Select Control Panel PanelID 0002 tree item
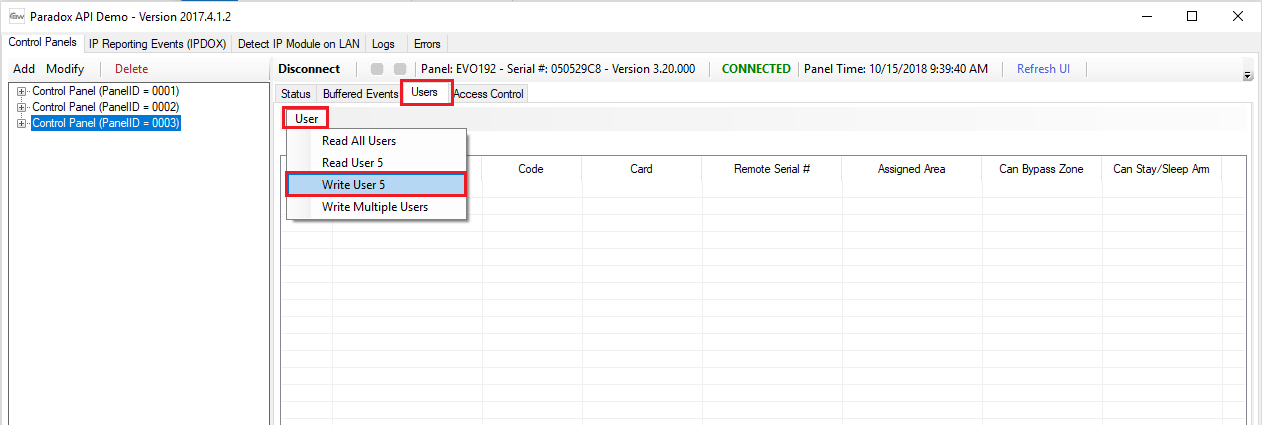This screenshot has height=425, width=1262. tap(105, 107)
